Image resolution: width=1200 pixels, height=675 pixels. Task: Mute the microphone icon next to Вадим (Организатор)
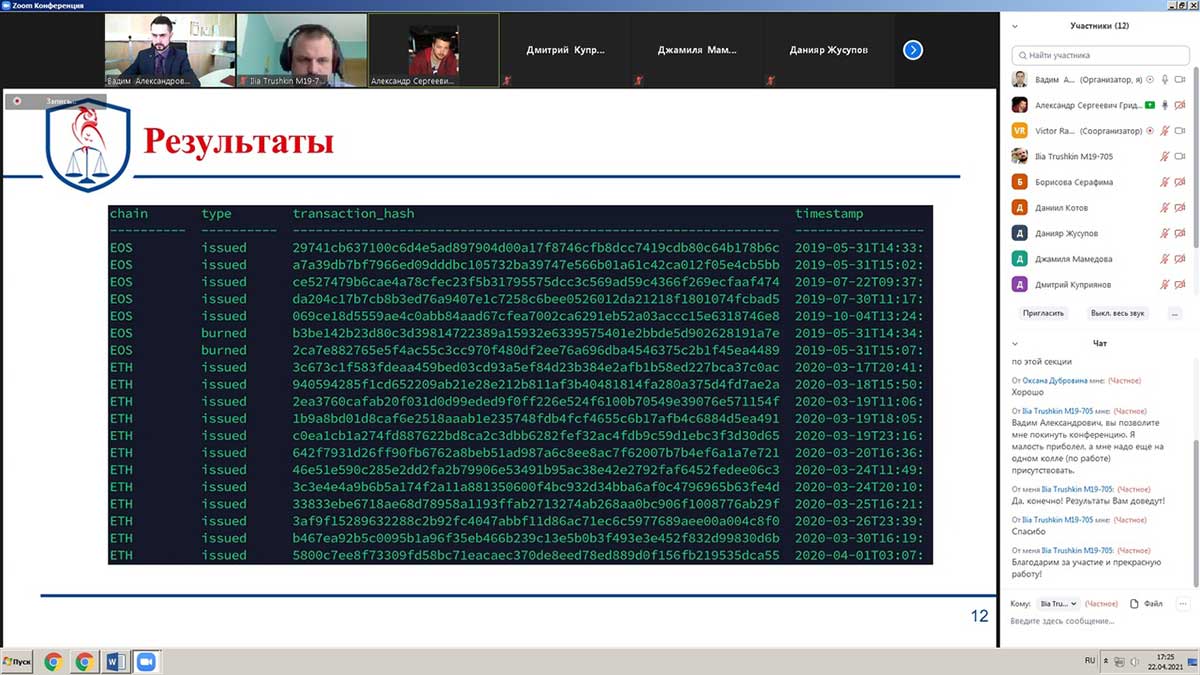pos(1165,78)
